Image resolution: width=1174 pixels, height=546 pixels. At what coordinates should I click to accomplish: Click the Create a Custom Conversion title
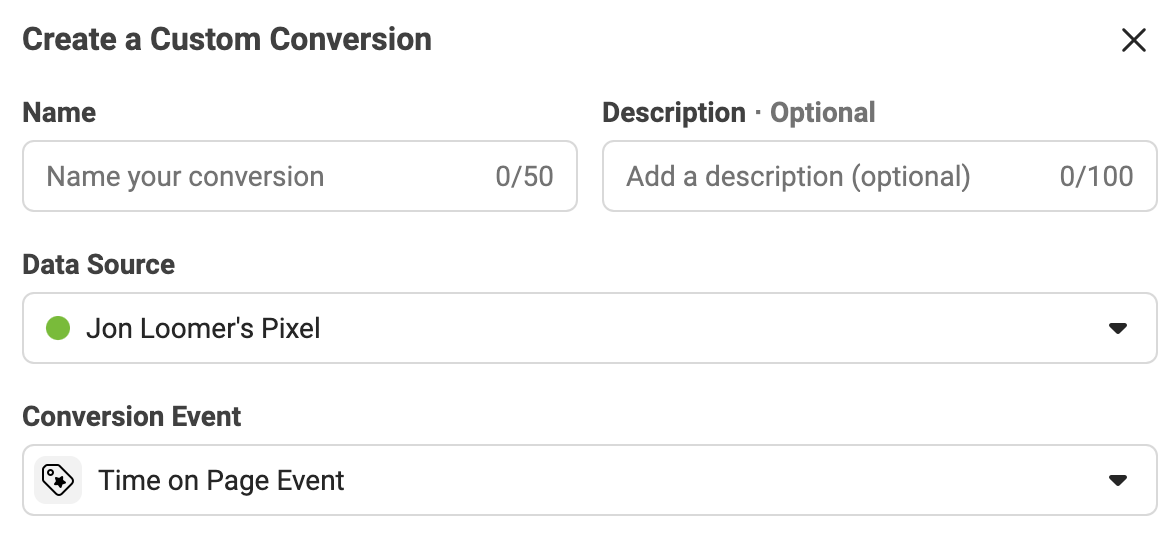pyautogui.click(x=227, y=39)
